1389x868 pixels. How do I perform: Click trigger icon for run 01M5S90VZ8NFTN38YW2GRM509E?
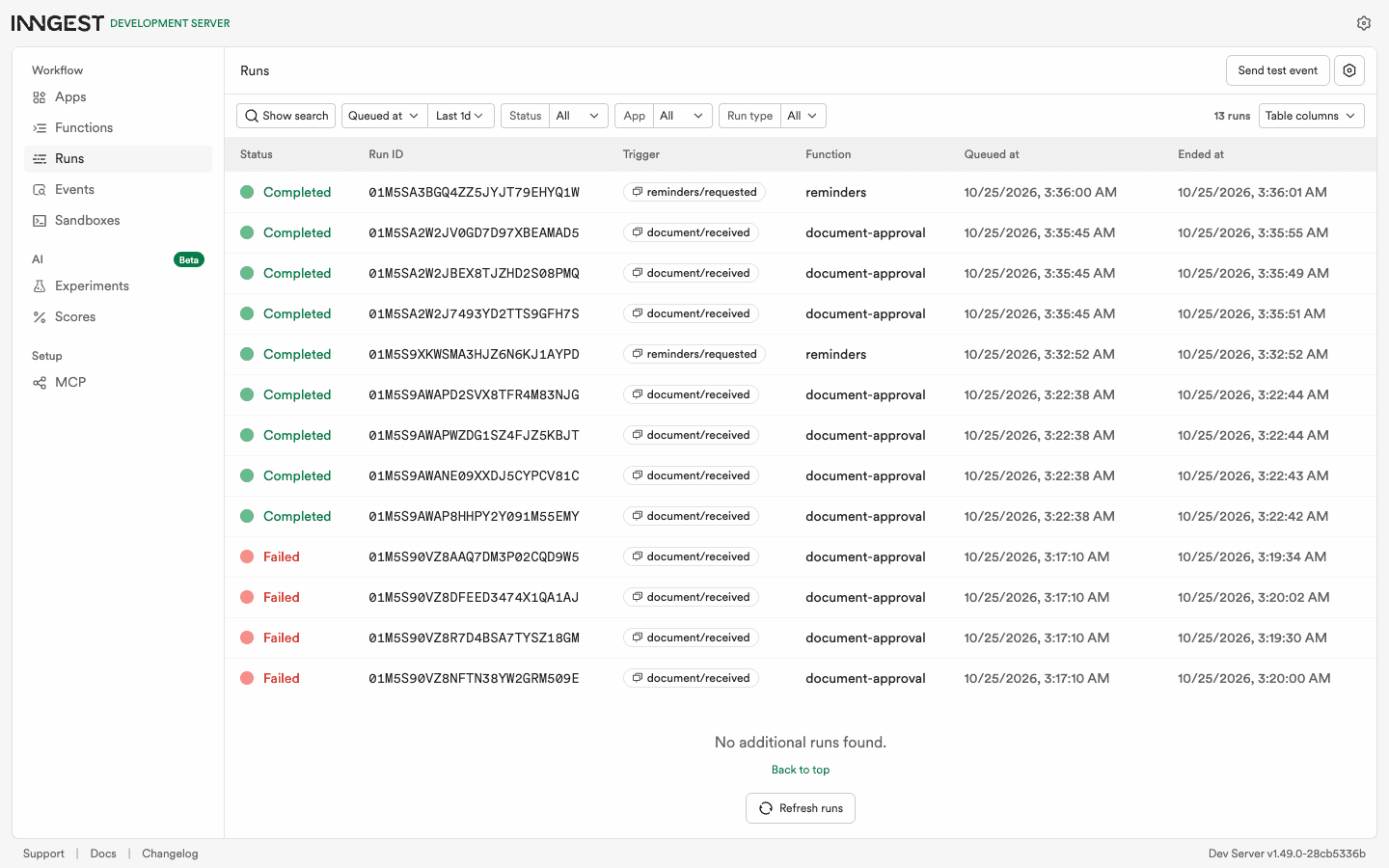point(638,678)
